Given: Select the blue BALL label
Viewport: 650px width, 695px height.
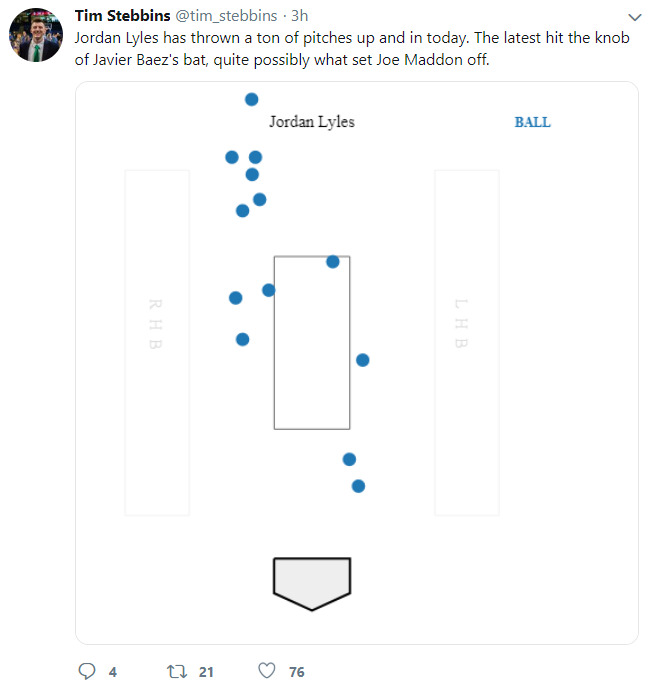Looking at the screenshot, I should (x=532, y=122).
